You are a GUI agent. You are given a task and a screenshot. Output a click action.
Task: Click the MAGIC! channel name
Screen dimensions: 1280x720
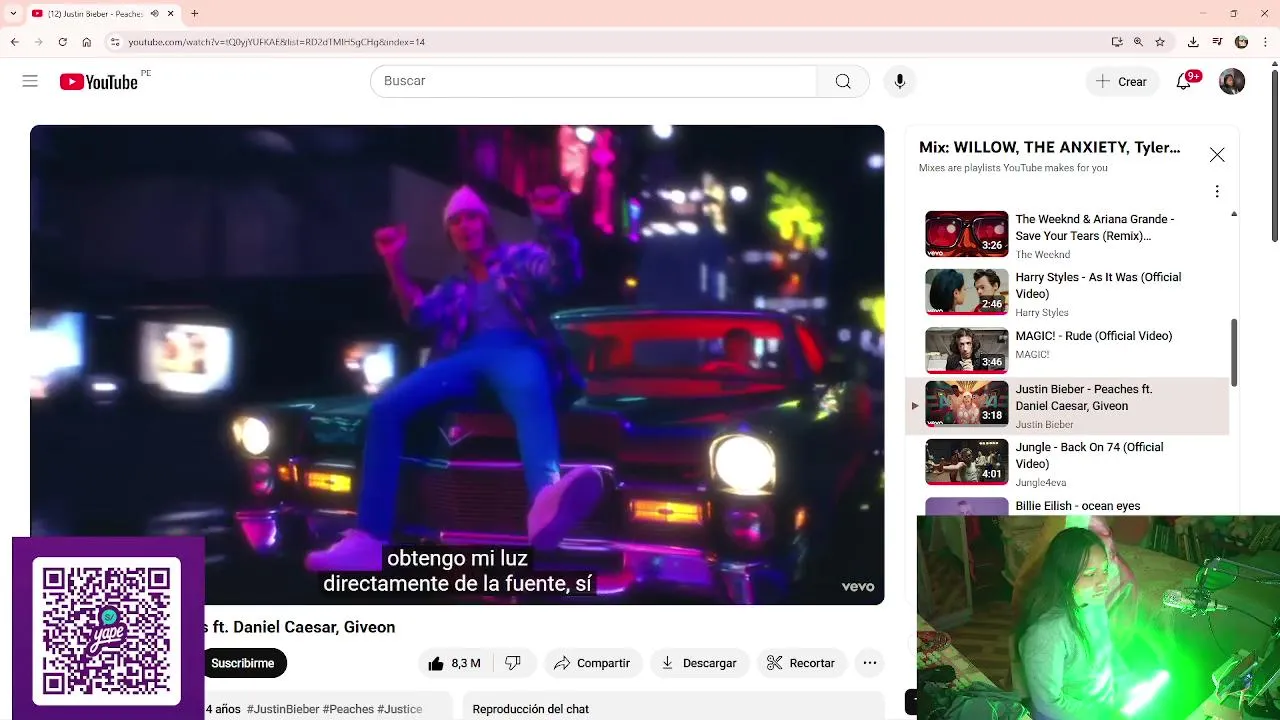tap(1032, 355)
